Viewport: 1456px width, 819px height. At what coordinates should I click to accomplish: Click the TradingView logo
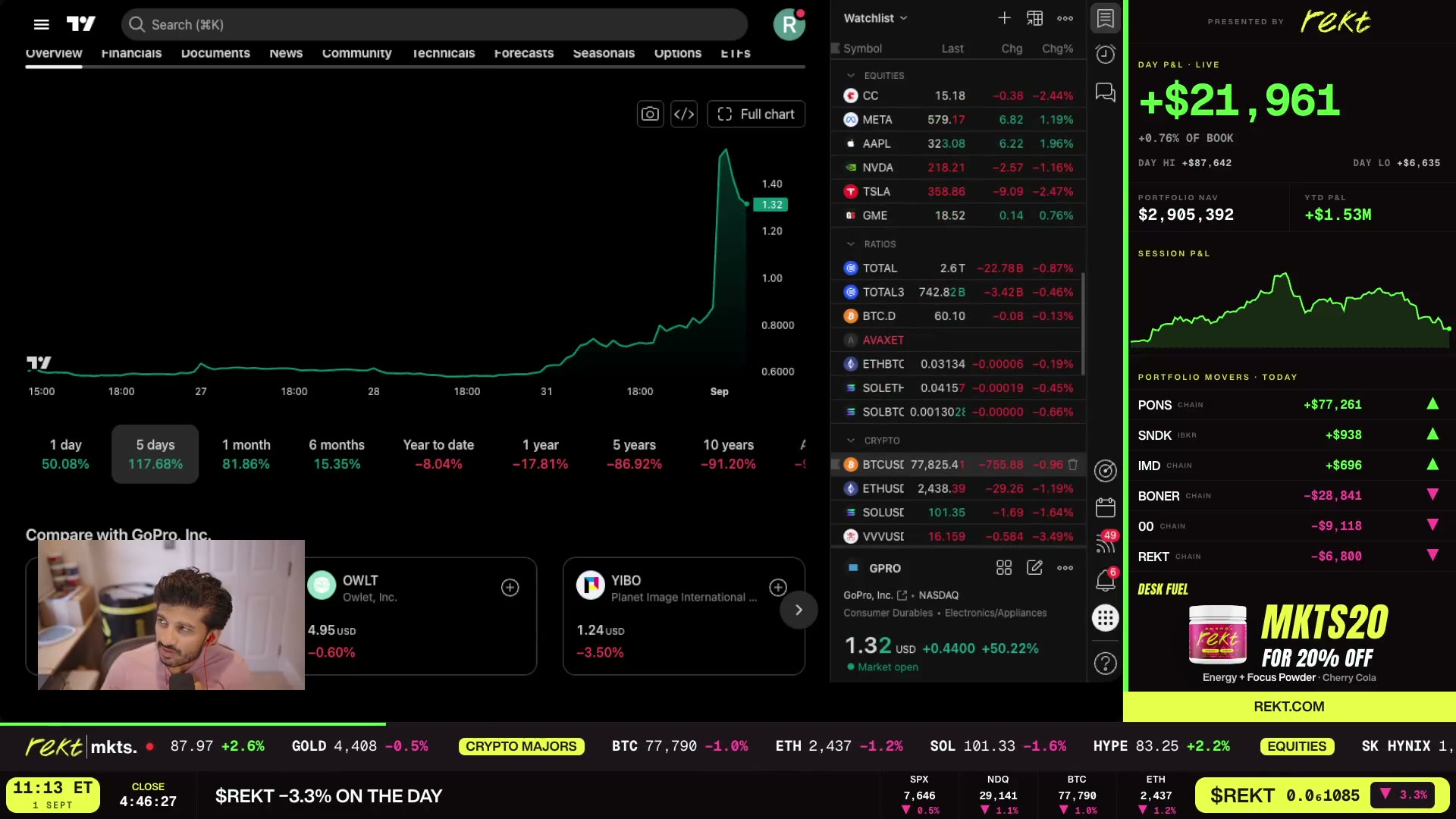pos(81,24)
